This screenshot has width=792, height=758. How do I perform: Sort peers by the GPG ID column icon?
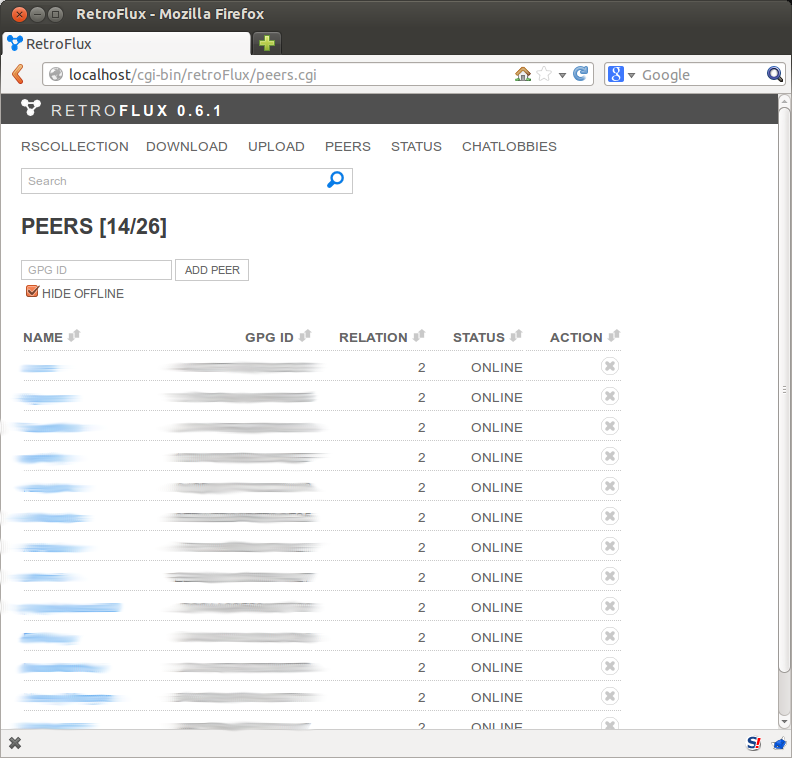point(305,335)
